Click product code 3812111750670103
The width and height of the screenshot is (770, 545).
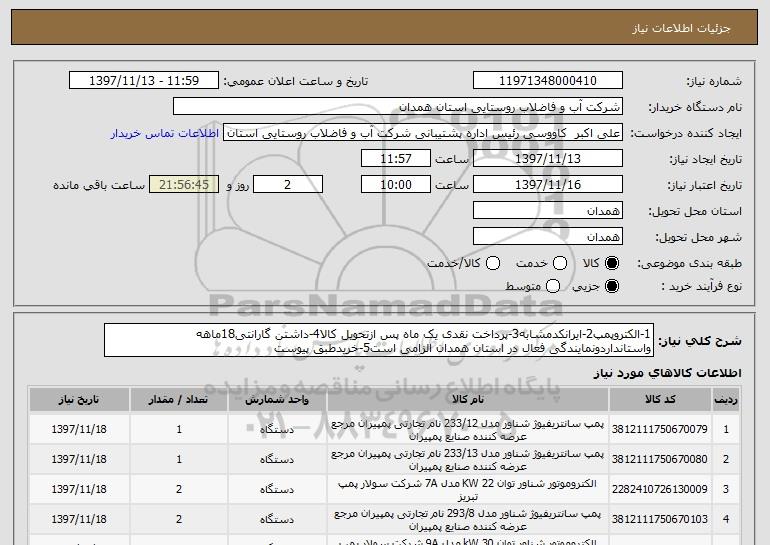point(660,519)
